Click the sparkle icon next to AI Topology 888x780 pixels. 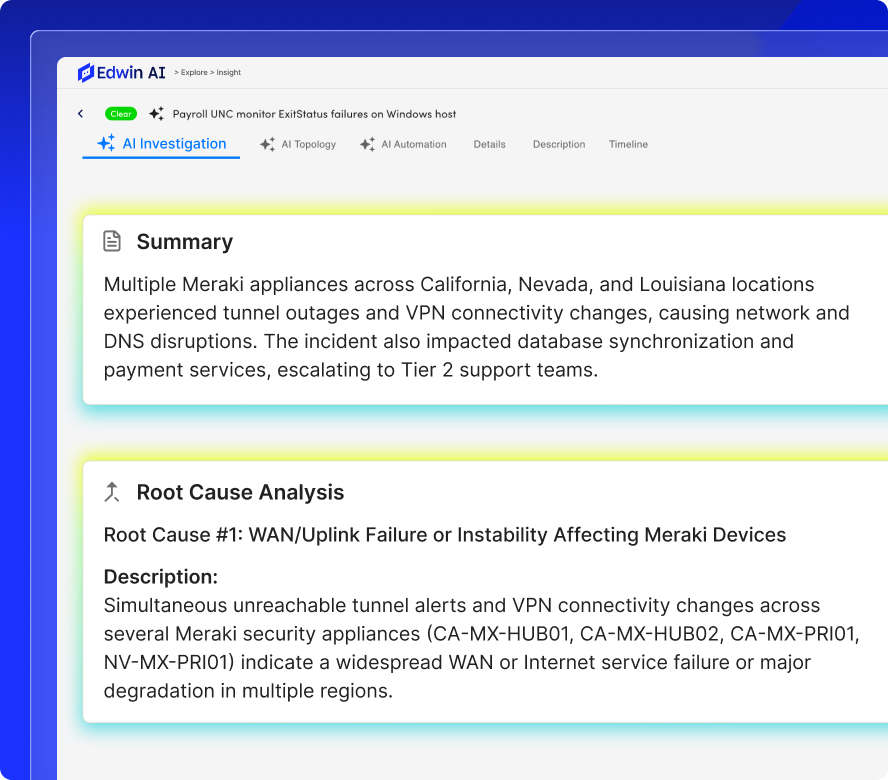(267, 144)
